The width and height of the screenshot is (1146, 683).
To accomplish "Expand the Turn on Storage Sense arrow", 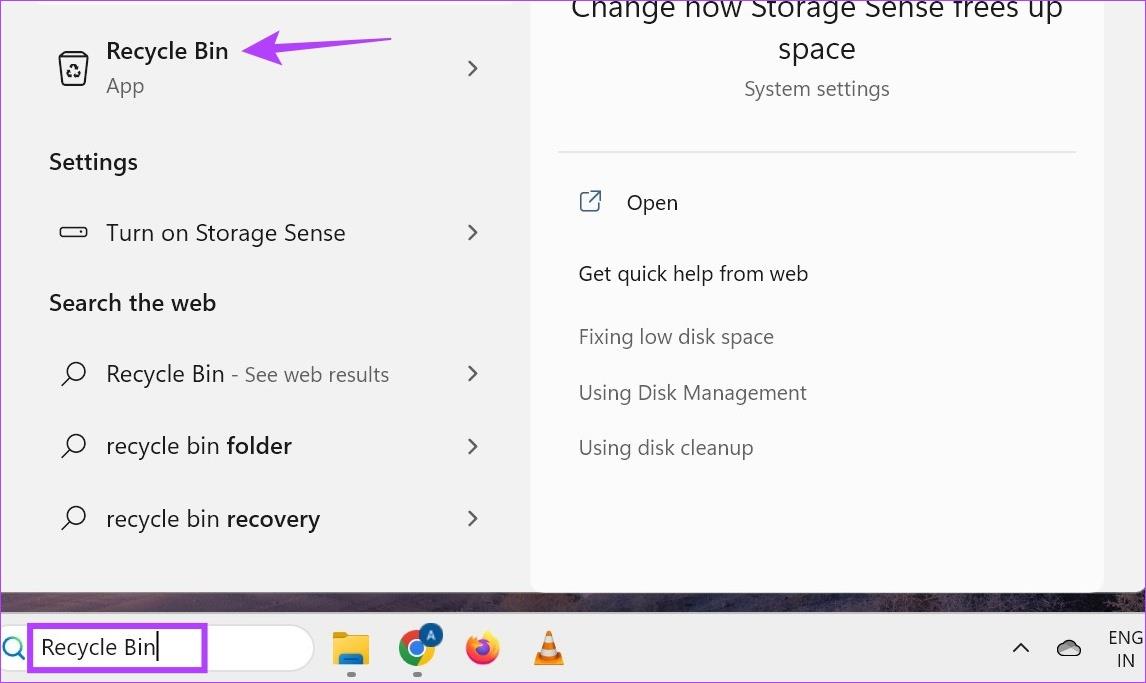I will (x=472, y=233).
